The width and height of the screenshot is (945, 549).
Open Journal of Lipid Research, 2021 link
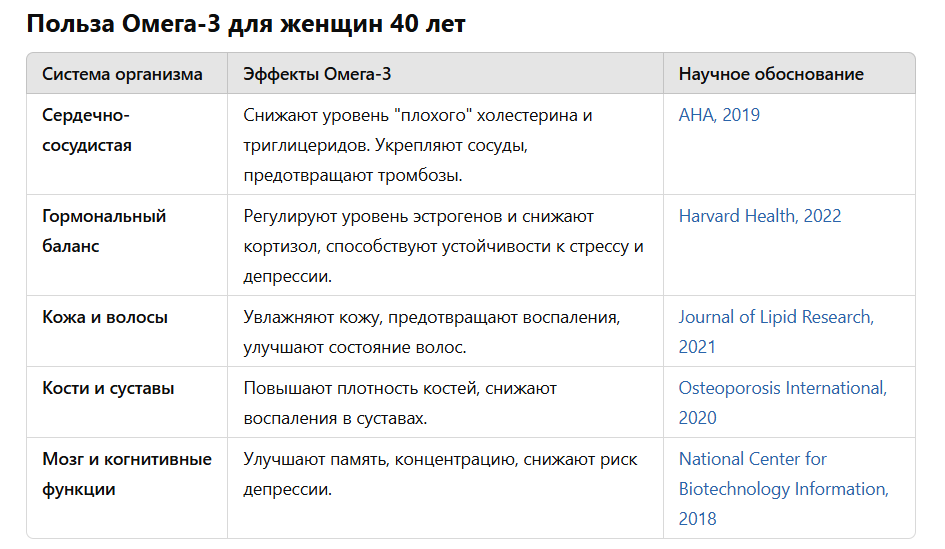pyautogui.click(x=776, y=317)
